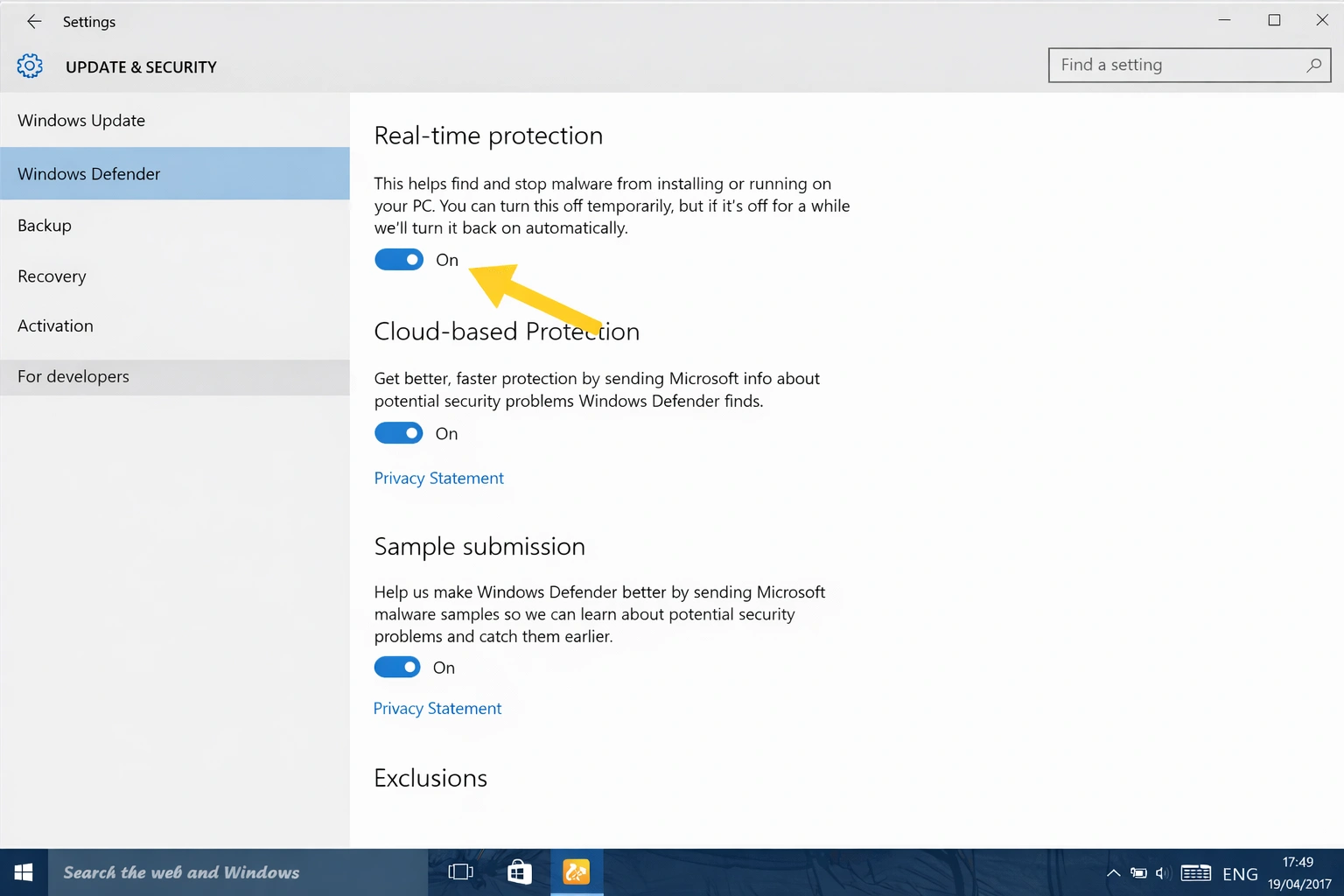Image resolution: width=1344 pixels, height=896 pixels.
Task: Switch to the Backup section
Action: [44, 225]
